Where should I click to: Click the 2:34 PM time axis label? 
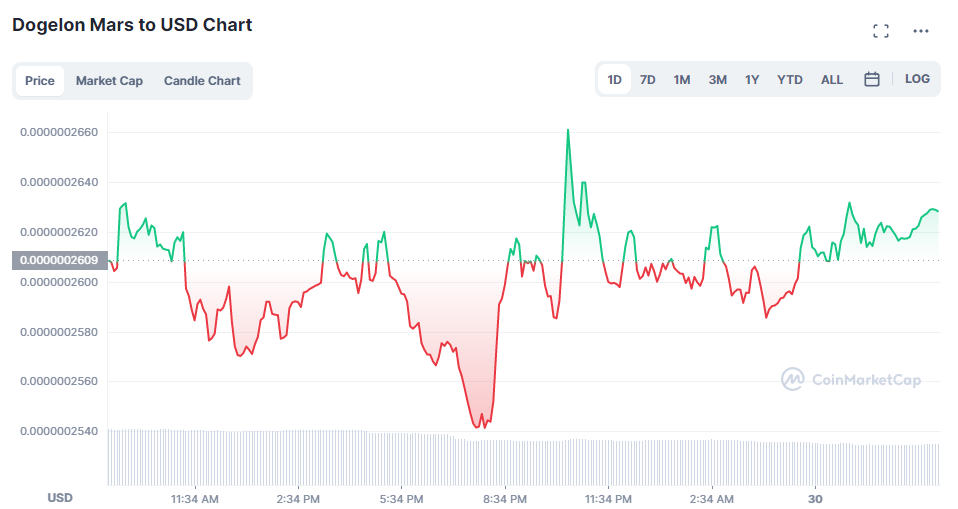[x=298, y=499]
